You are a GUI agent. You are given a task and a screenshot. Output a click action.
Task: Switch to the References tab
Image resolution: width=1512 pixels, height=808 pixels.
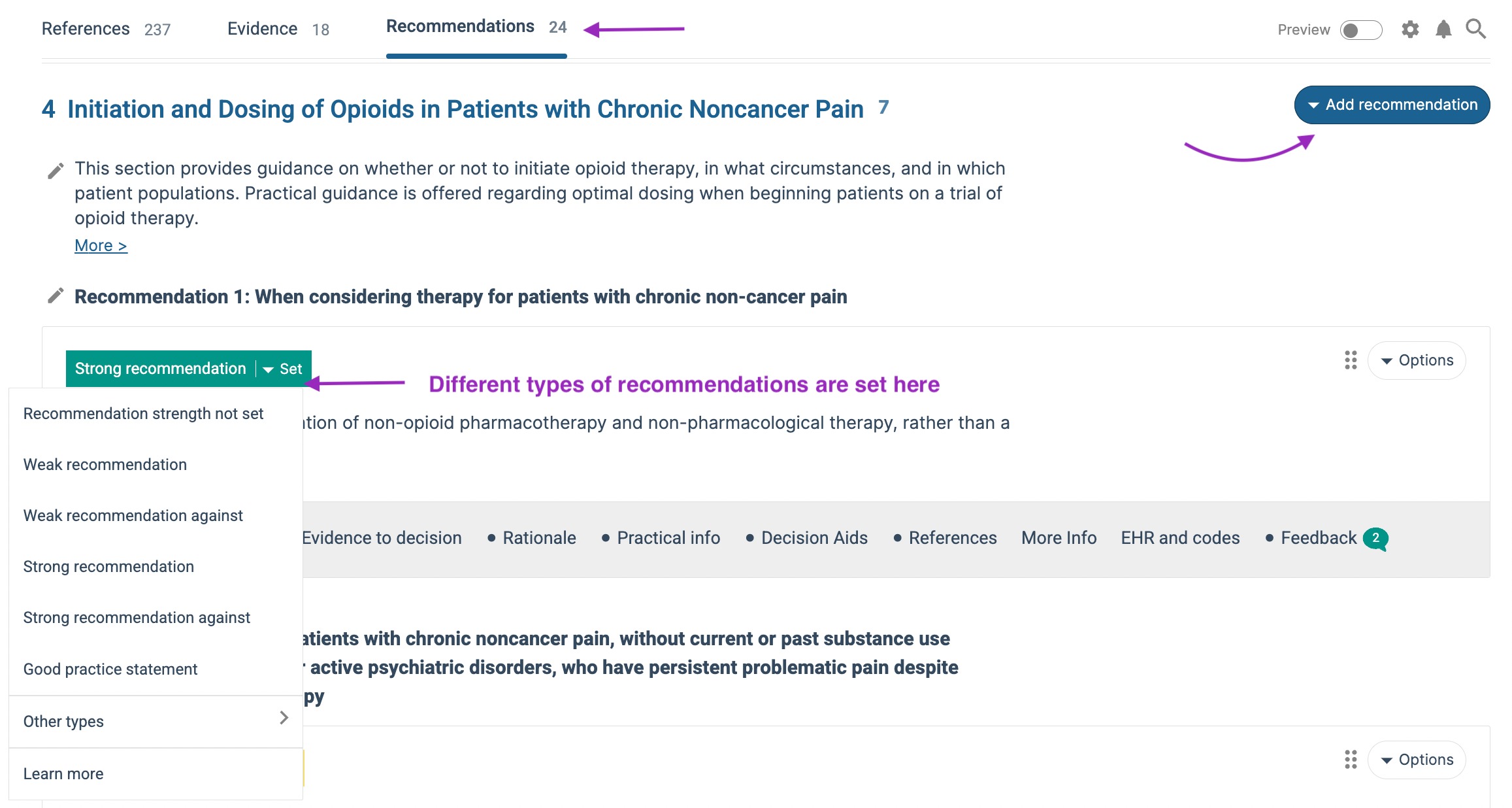click(106, 29)
